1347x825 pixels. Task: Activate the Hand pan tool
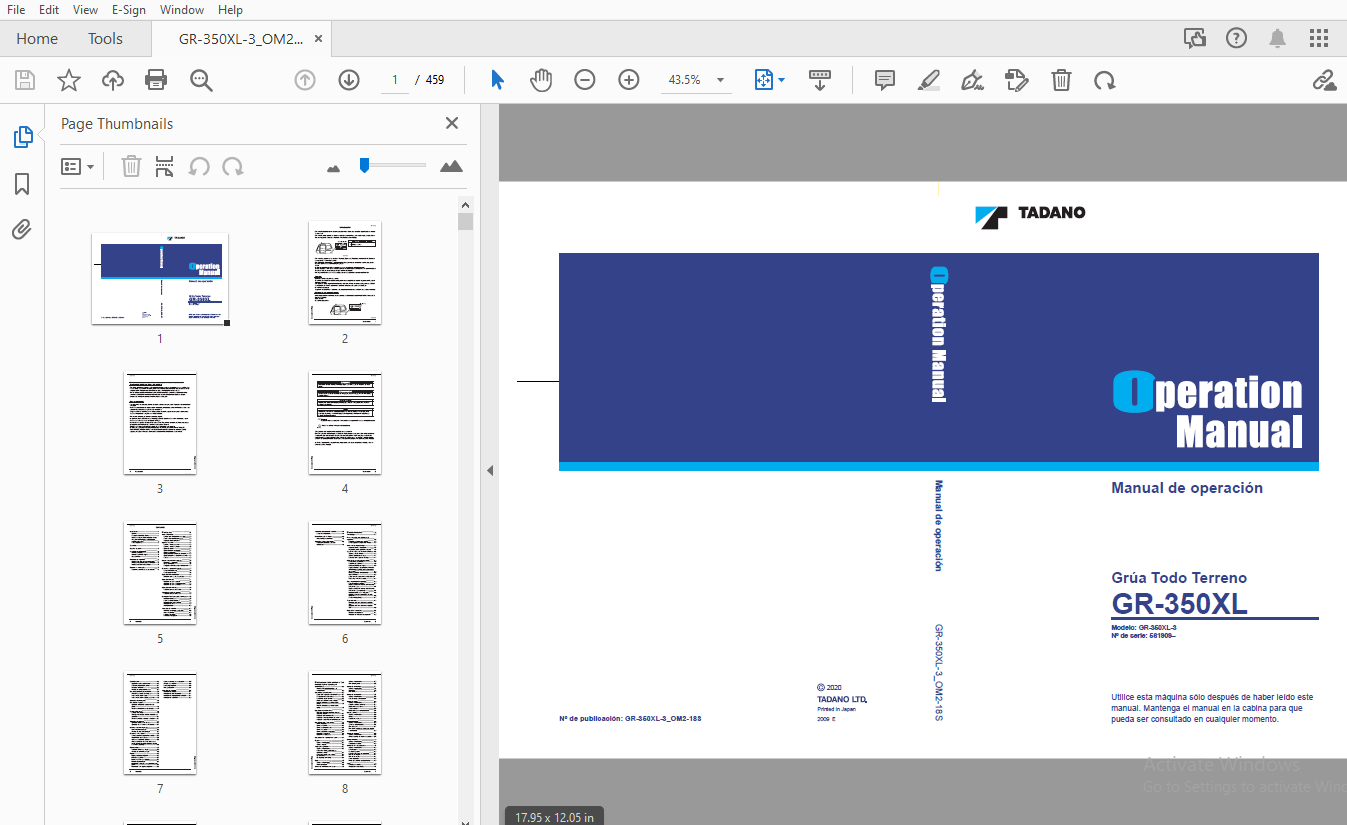[541, 80]
